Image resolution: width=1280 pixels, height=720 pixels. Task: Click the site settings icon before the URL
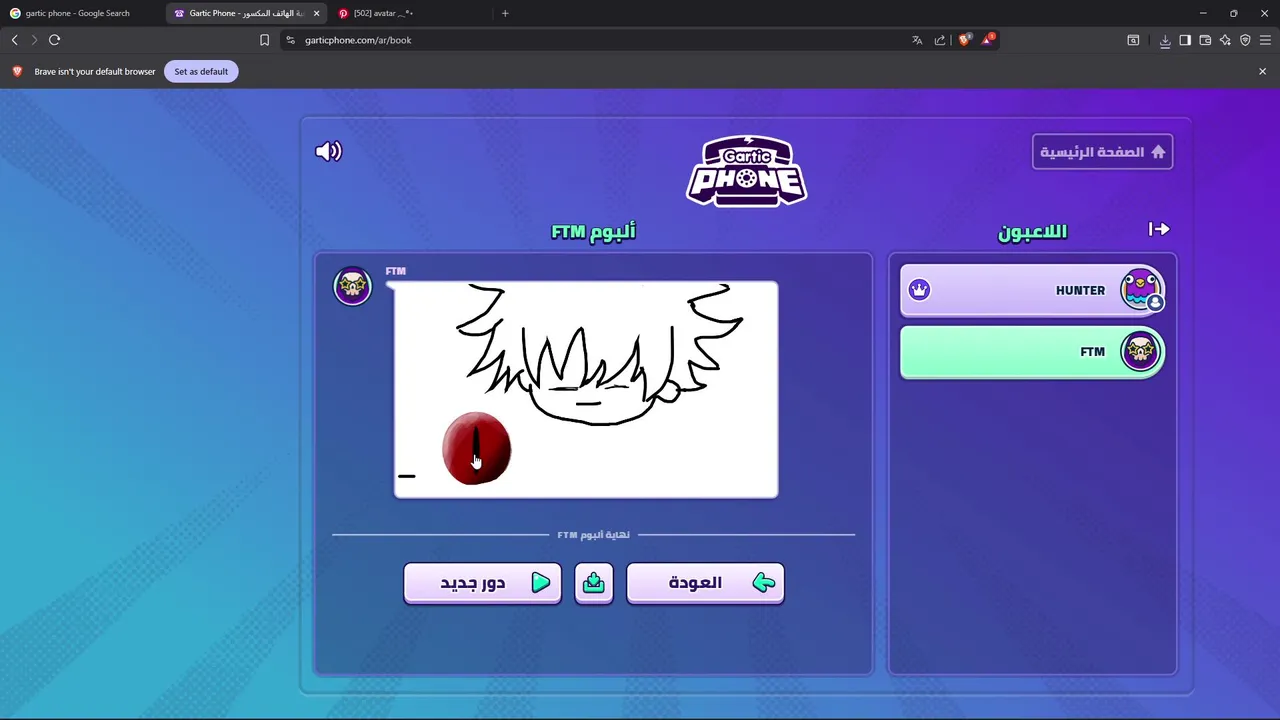click(290, 40)
